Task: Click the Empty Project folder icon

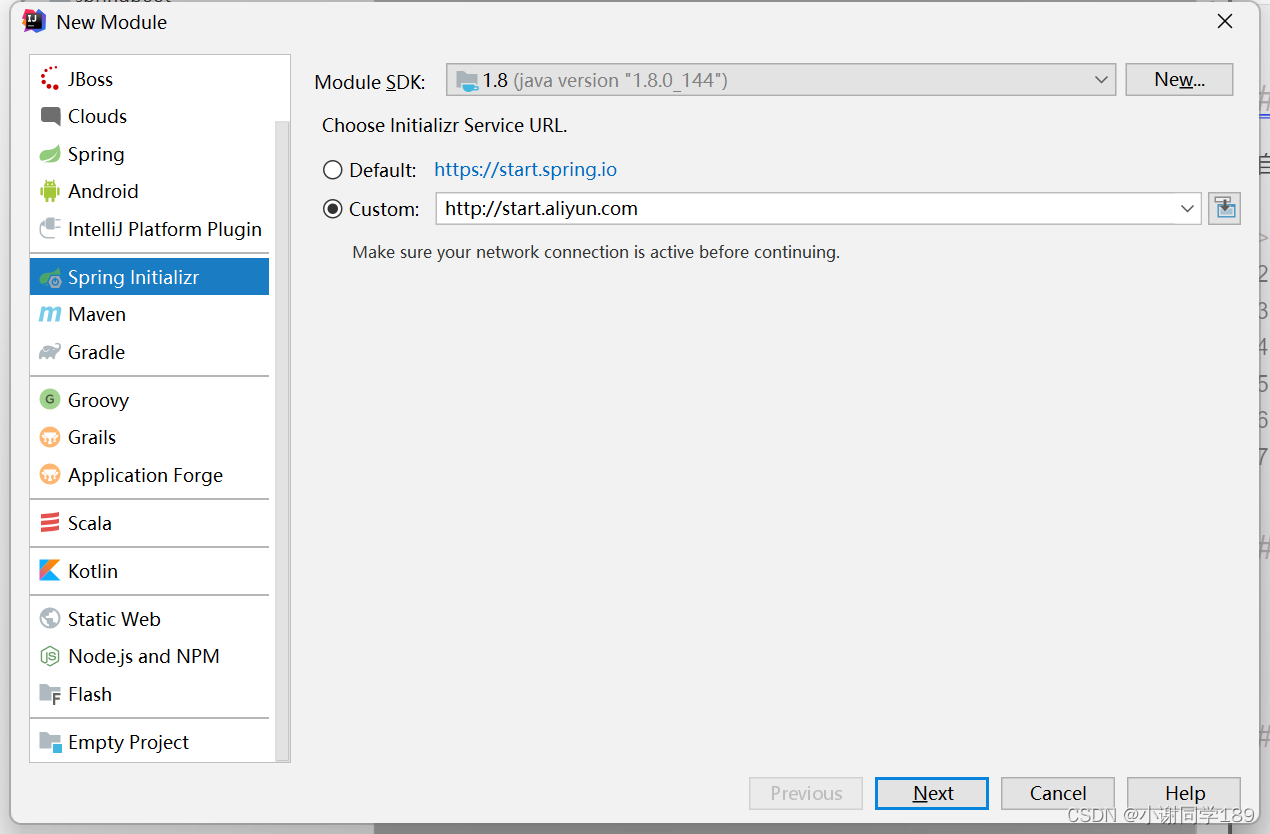Action: [50, 742]
